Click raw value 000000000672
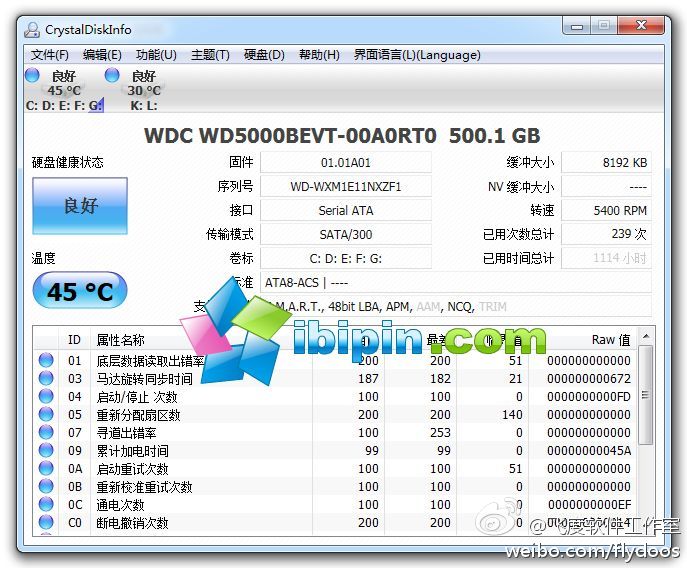The height and width of the screenshot is (568, 687). (589, 379)
